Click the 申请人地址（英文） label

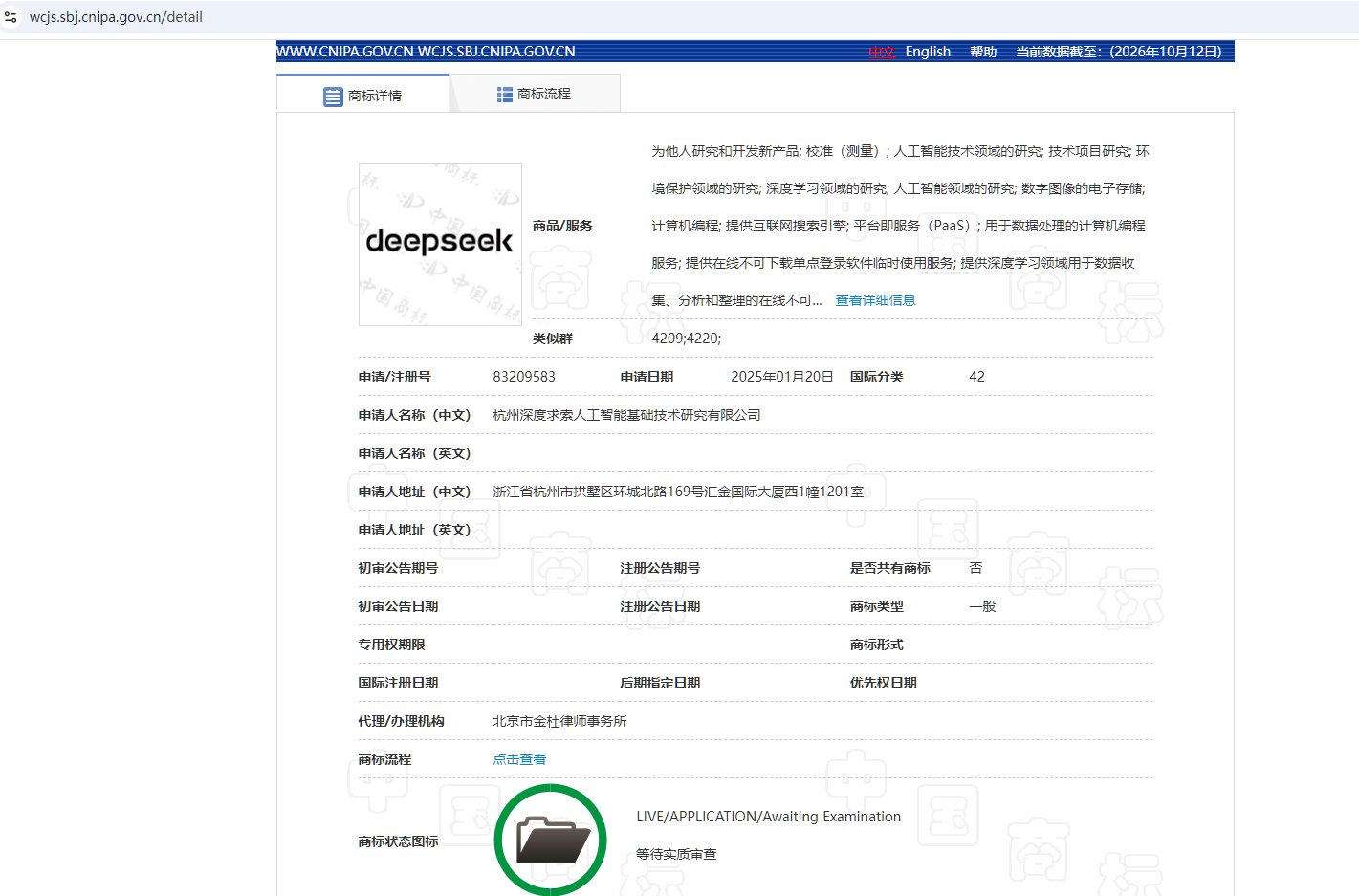pyautogui.click(x=414, y=530)
